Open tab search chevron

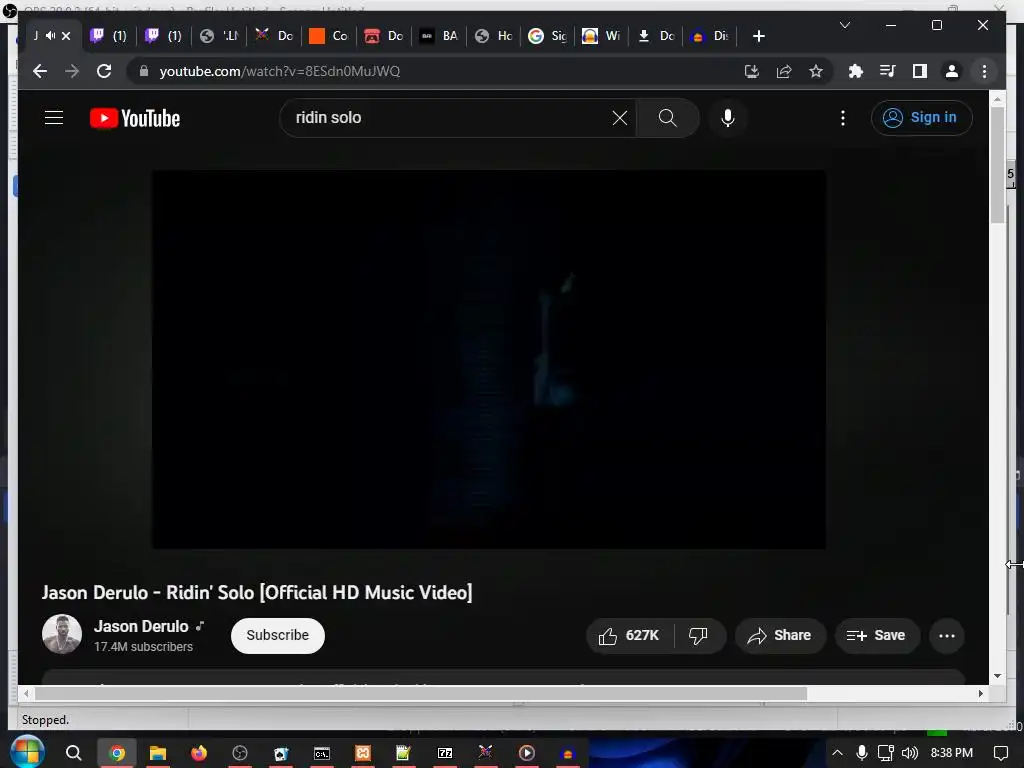click(x=844, y=25)
